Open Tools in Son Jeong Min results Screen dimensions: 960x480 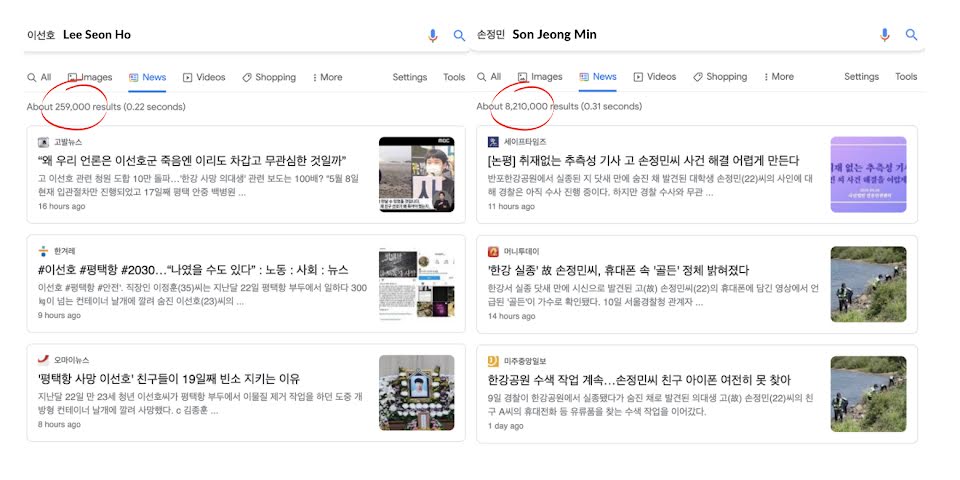[x=906, y=77]
